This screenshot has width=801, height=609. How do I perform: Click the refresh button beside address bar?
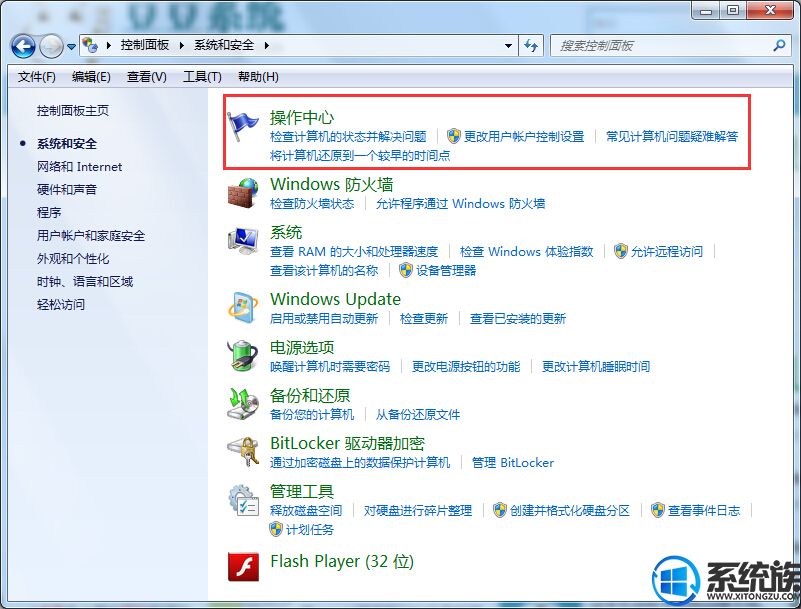(531, 46)
